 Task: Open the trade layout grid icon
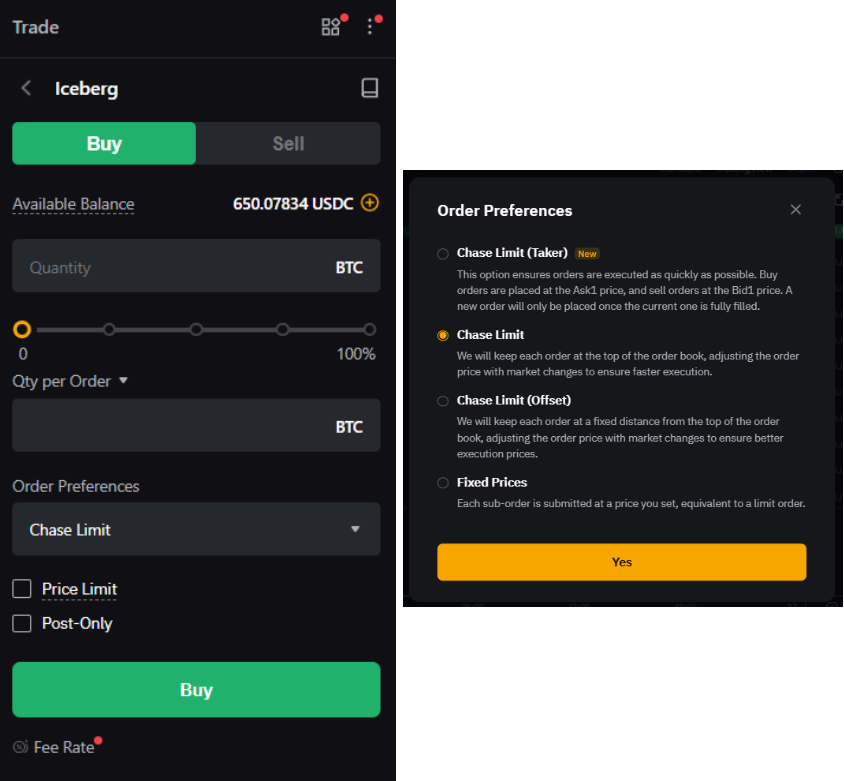[x=330, y=27]
